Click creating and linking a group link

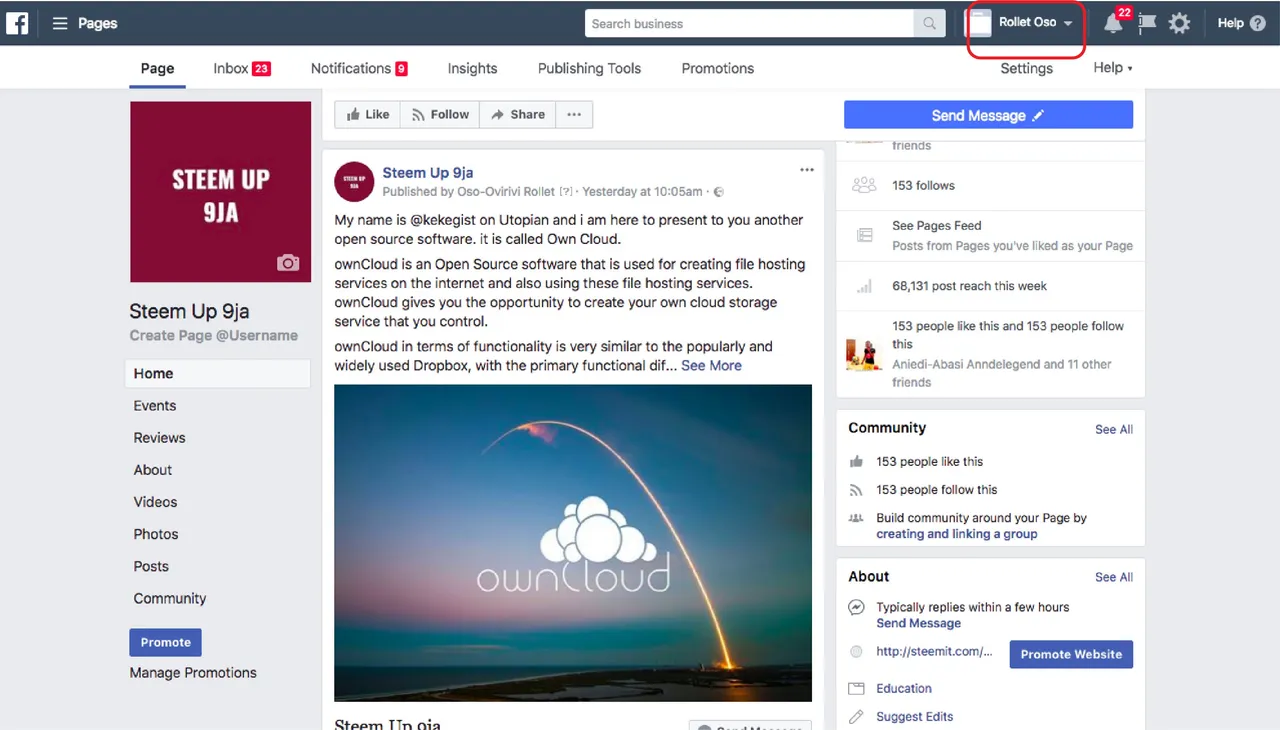(957, 534)
